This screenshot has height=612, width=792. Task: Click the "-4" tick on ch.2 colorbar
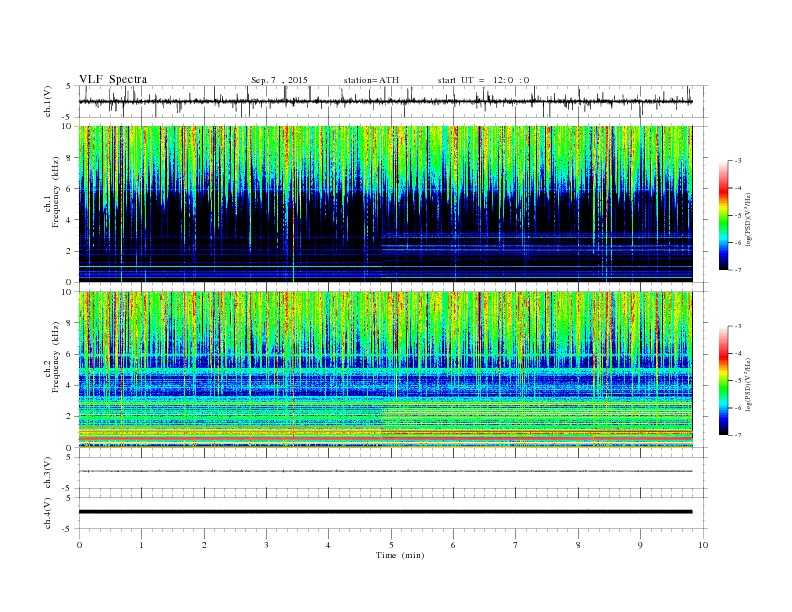tap(737, 353)
